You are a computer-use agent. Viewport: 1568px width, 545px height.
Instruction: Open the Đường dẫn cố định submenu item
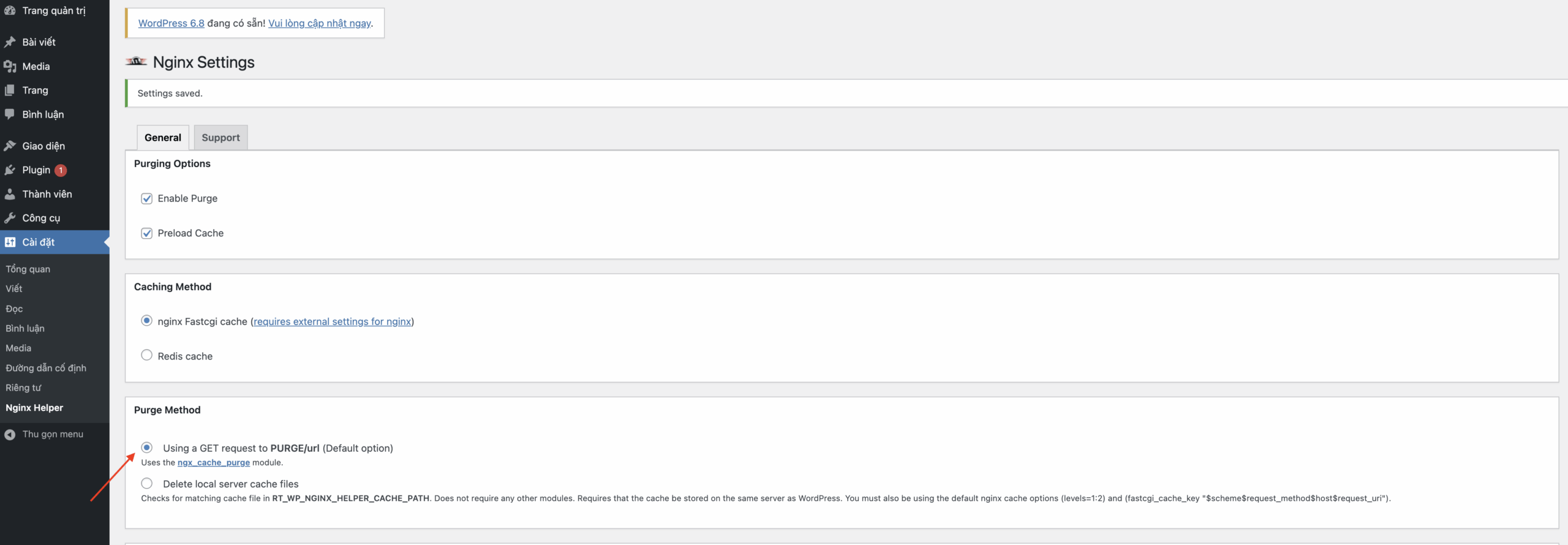[46, 368]
